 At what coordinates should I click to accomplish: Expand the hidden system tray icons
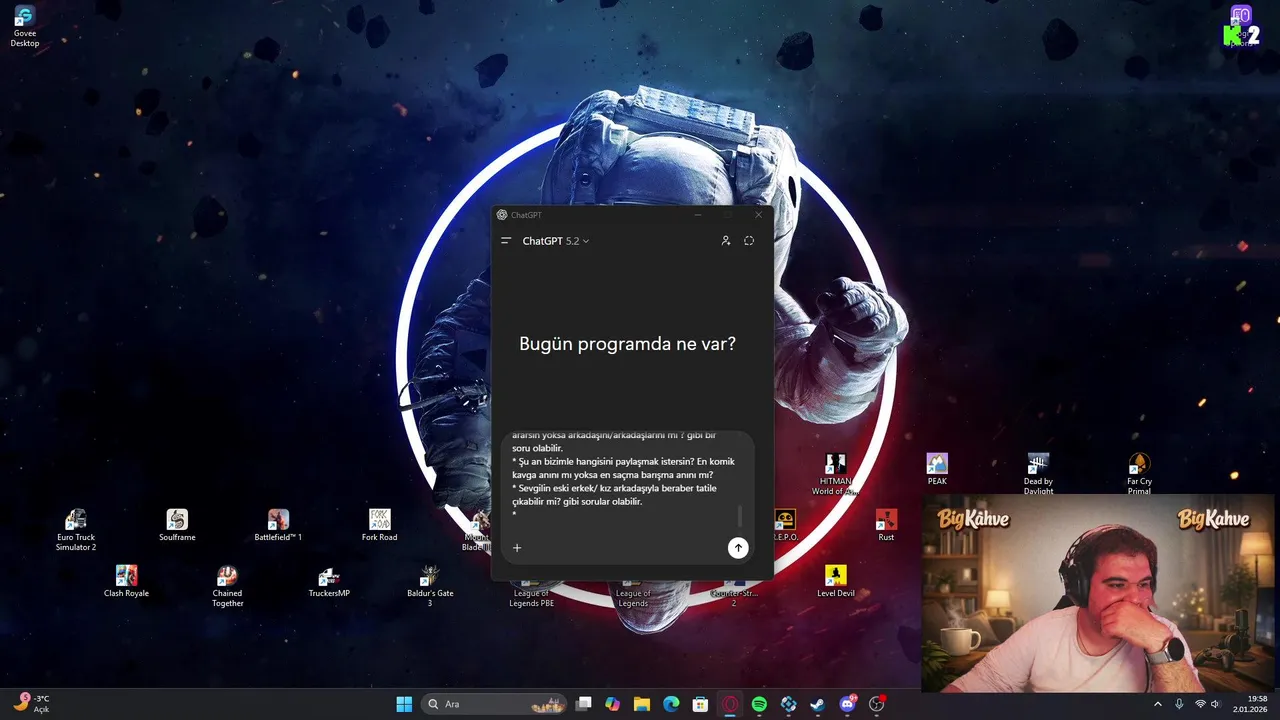point(1158,704)
